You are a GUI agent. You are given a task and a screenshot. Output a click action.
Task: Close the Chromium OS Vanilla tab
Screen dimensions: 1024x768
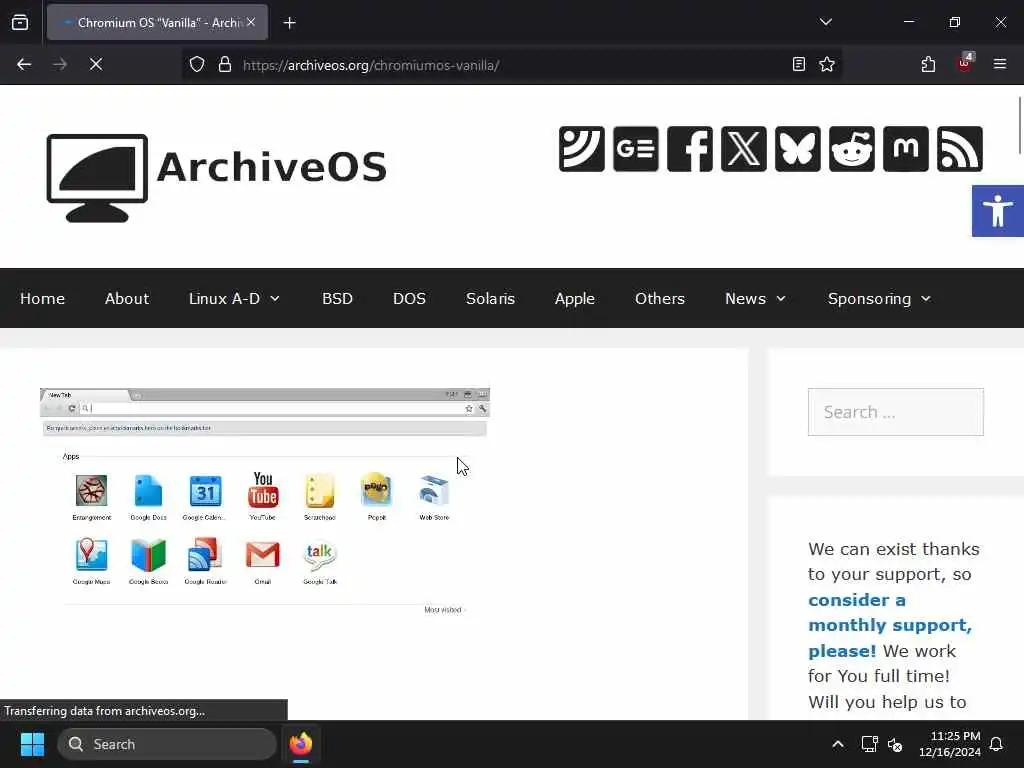tap(251, 22)
